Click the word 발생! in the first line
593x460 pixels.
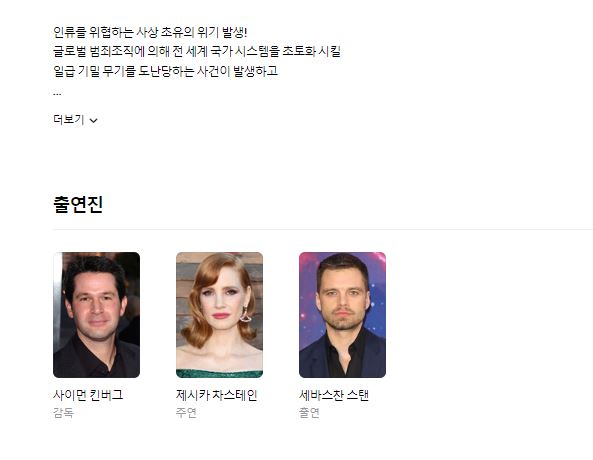234,32
